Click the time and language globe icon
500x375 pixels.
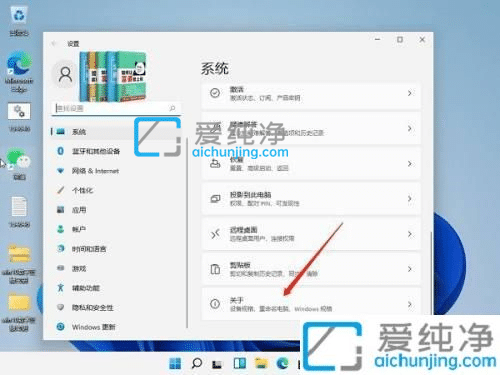[x=60, y=249]
